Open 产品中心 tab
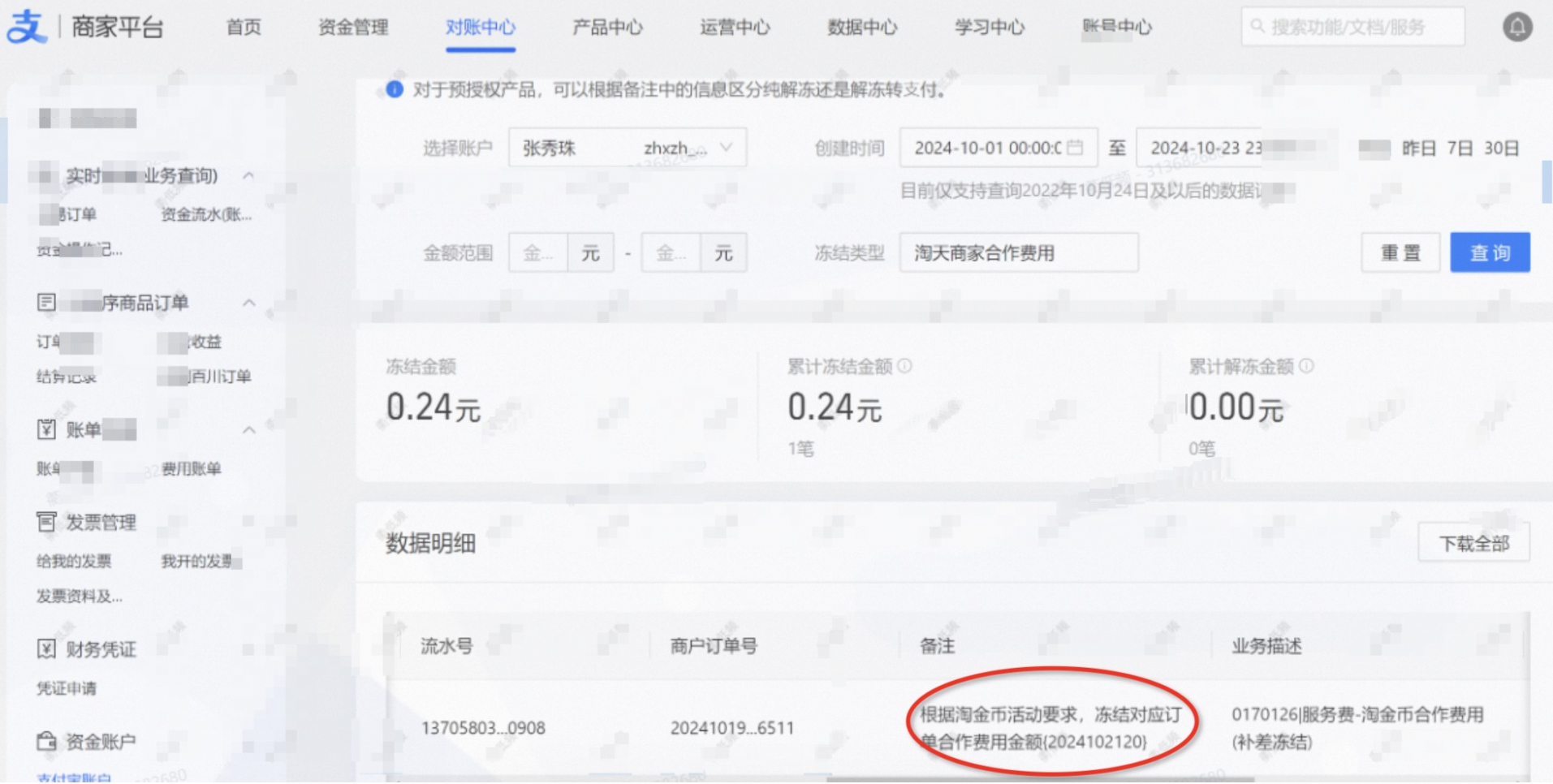1553x784 pixels. [x=607, y=28]
